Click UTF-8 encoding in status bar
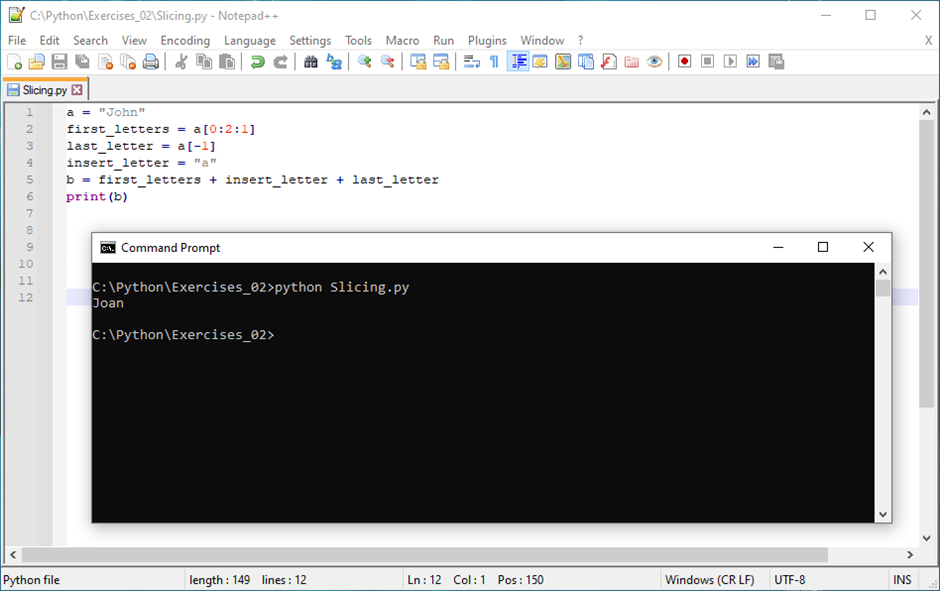The width and height of the screenshot is (940, 591). point(790,580)
